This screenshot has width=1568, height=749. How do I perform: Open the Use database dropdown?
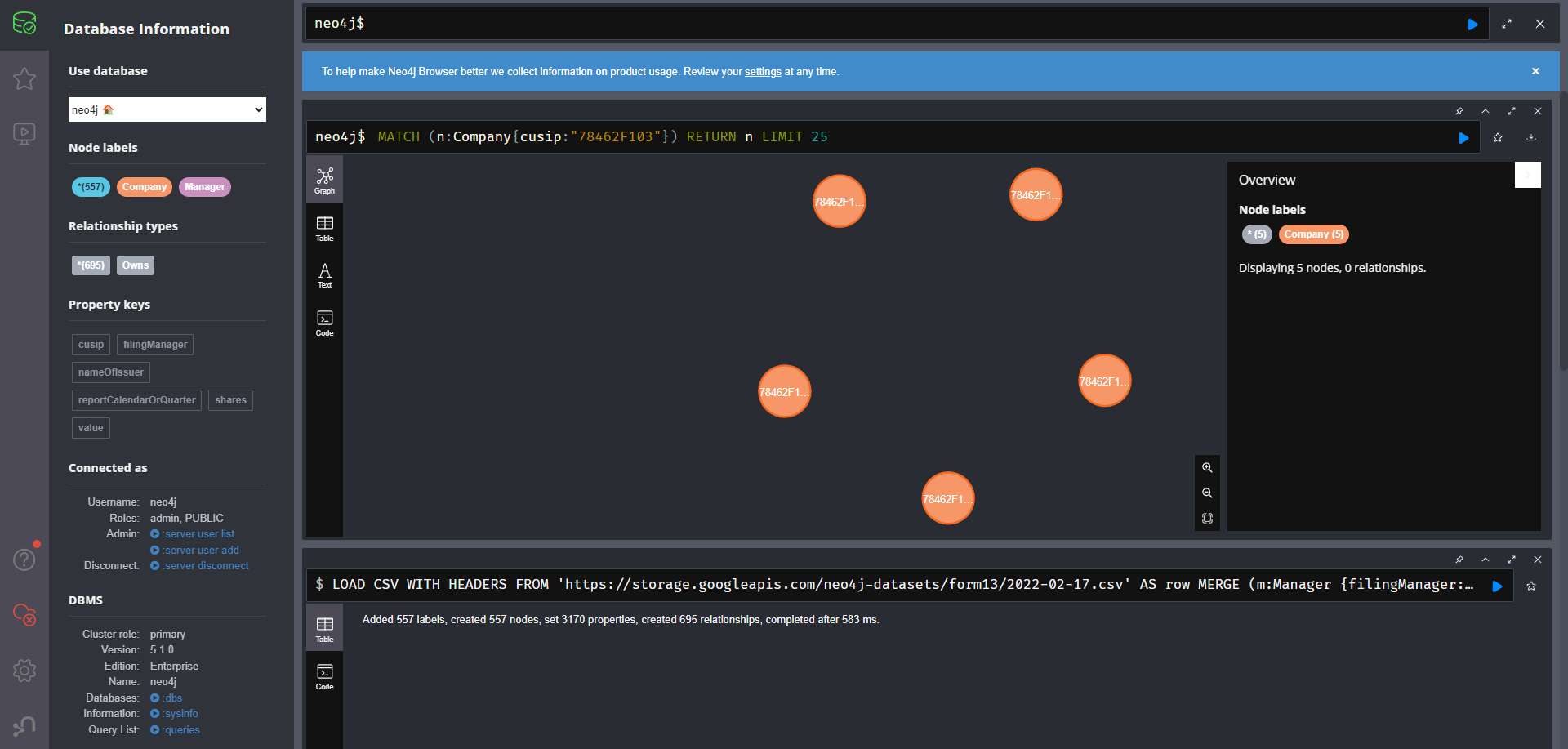point(167,109)
